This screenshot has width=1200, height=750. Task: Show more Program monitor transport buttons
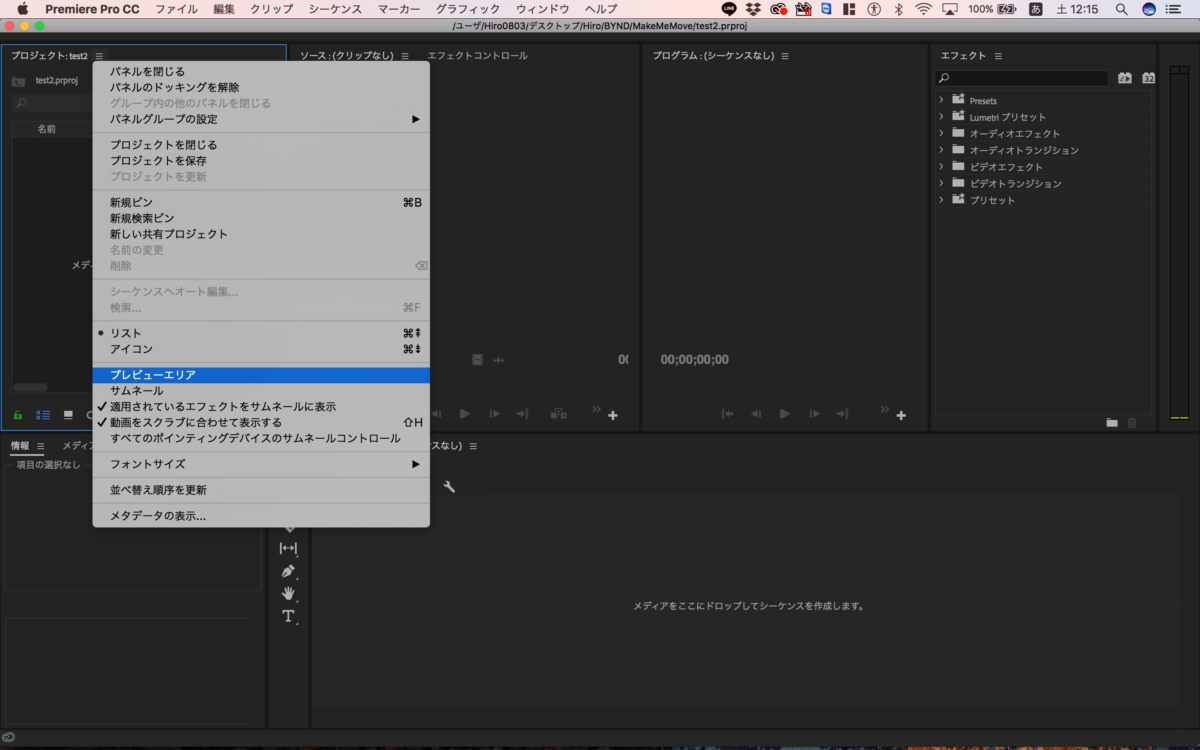coord(884,409)
